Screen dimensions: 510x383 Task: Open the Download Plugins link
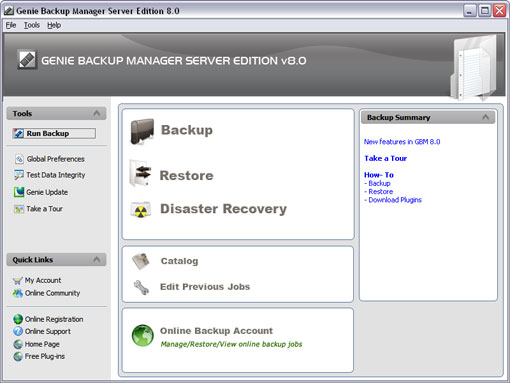coord(395,200)
